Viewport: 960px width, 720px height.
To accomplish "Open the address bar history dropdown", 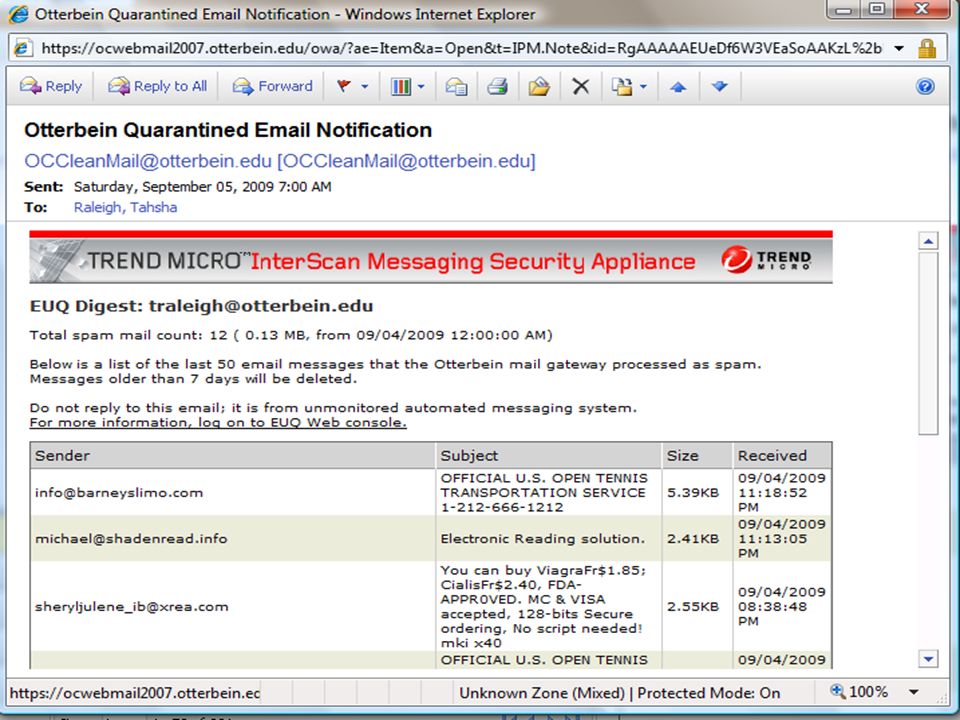I will coord(899,48).
